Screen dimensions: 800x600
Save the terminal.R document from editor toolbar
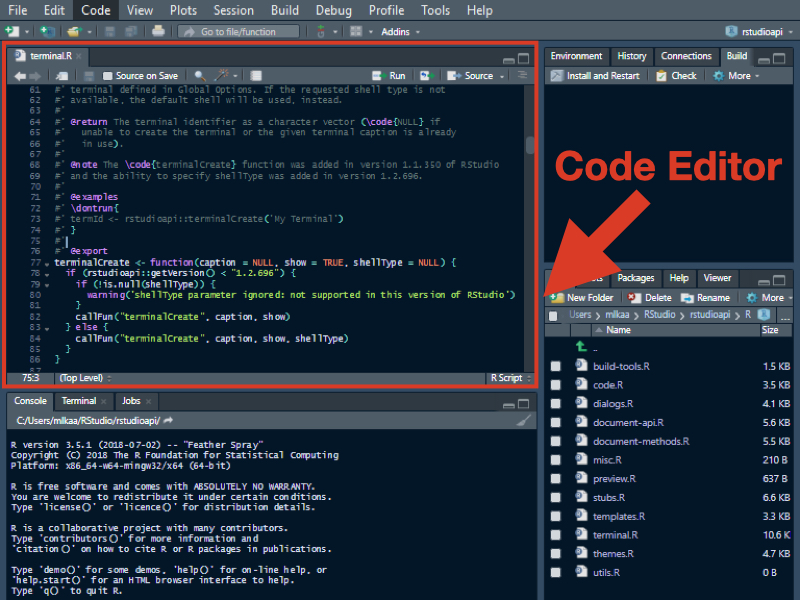tap(89, 76)
